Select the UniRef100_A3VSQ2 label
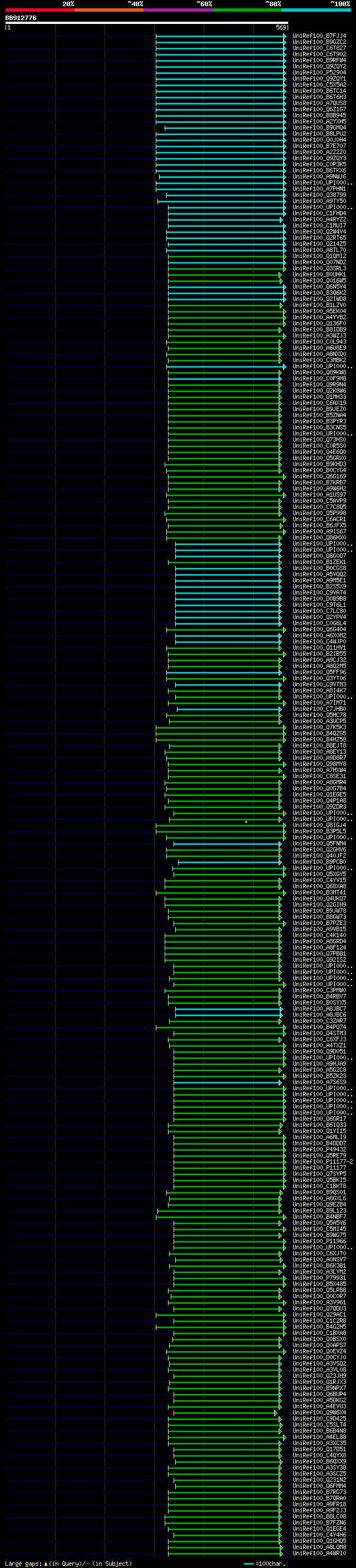This screenshot has width=356, height=1568. pyautogui.click(x=319, y=1363)
